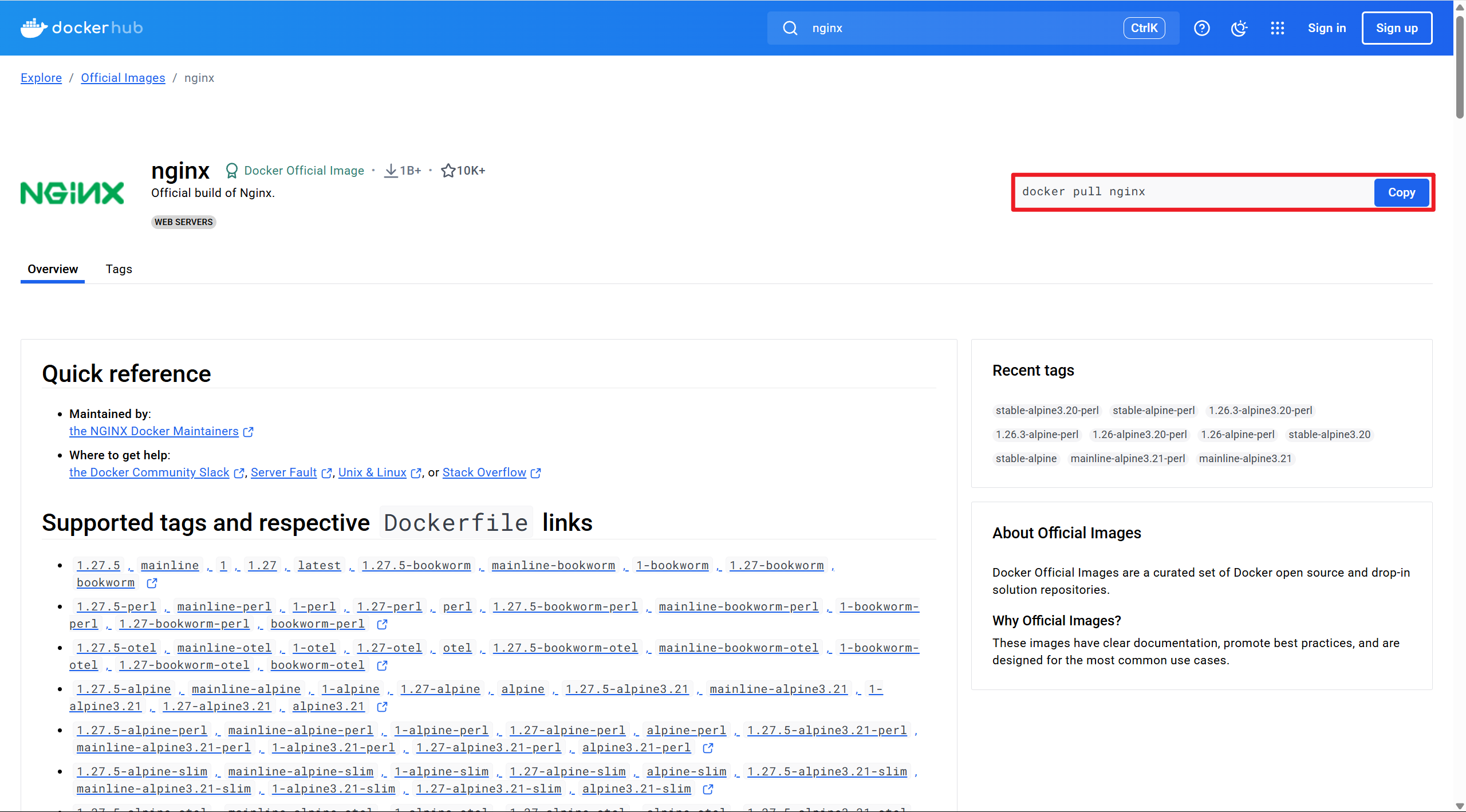The height and width of the screenshot is (812, 1466).
Task: Go to Official Images breadcrumb
Action: point(123,78)
